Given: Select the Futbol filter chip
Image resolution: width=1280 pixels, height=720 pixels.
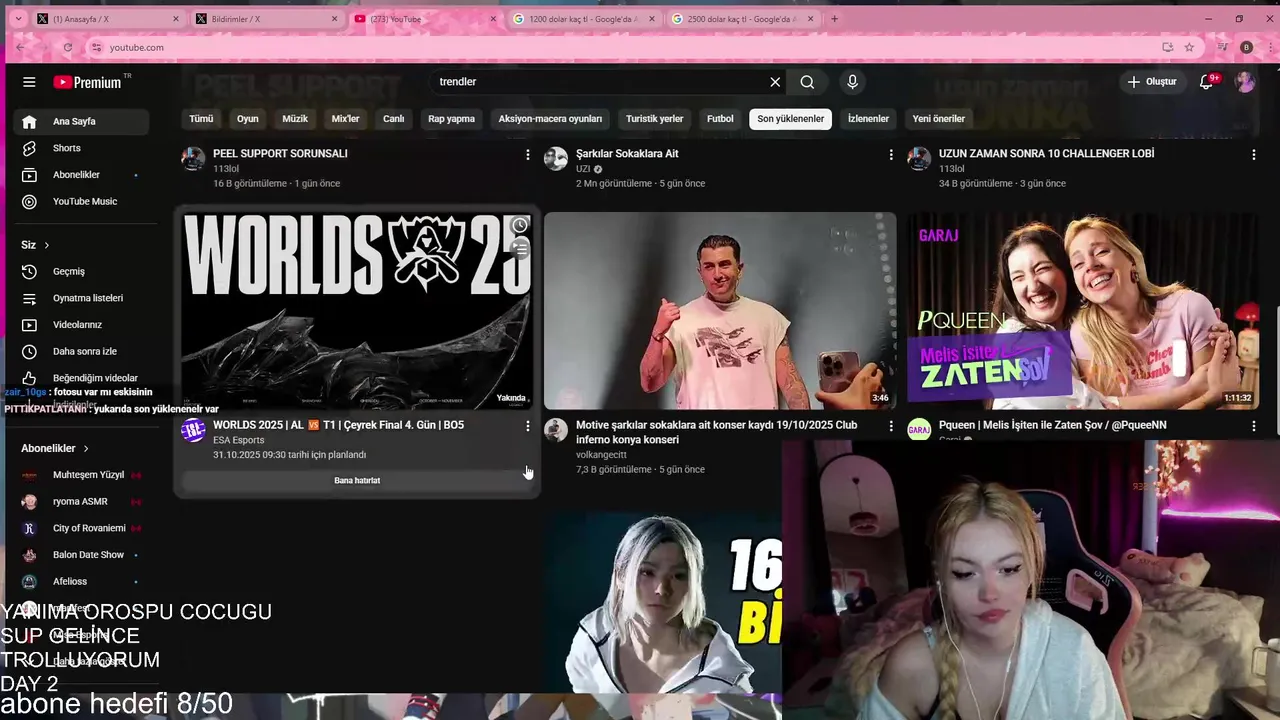Looking at the screenshot, I should click(720, 119).
